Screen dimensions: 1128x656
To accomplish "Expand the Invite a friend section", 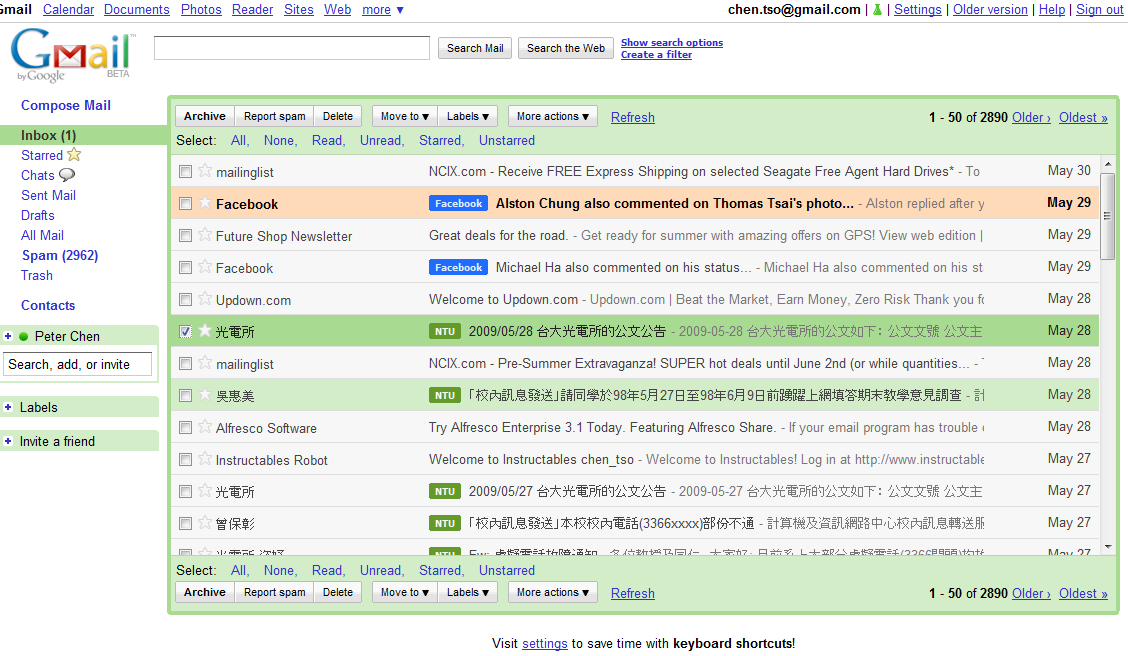I will tap(8, 441).
